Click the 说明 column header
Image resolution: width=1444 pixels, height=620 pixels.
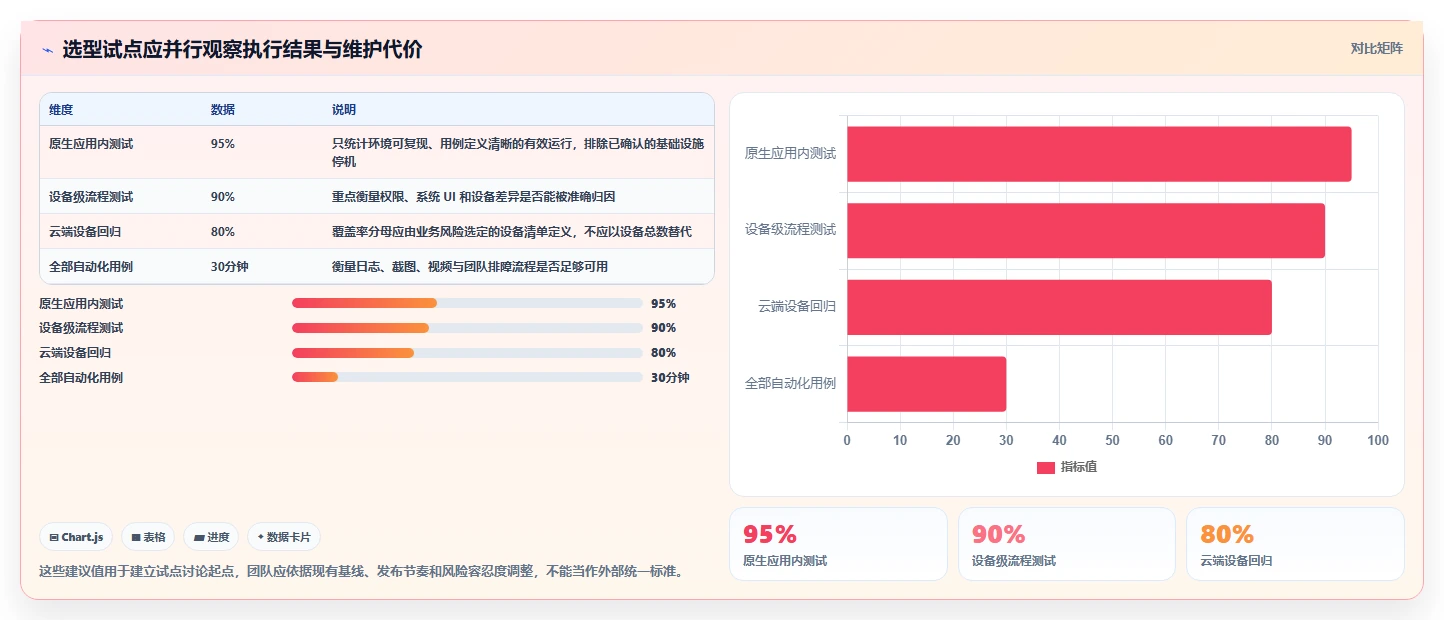tap(344, 110)
